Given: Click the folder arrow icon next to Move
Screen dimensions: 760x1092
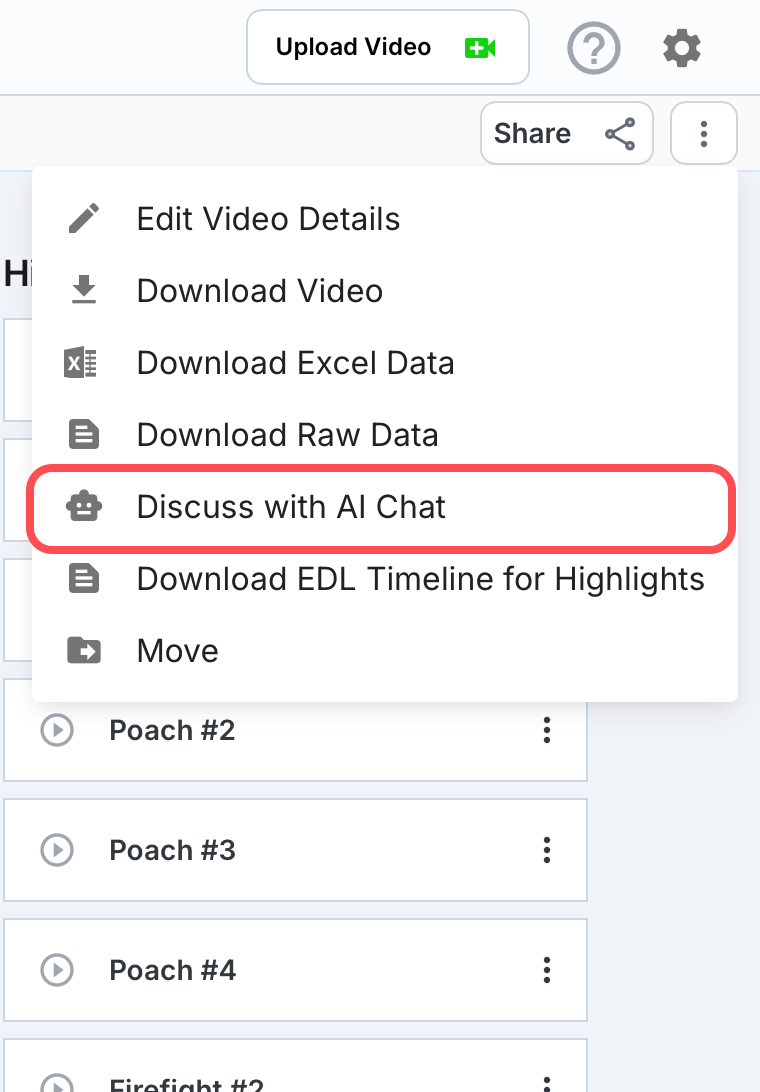Looking at the screenshot, I should pos(84,650).
